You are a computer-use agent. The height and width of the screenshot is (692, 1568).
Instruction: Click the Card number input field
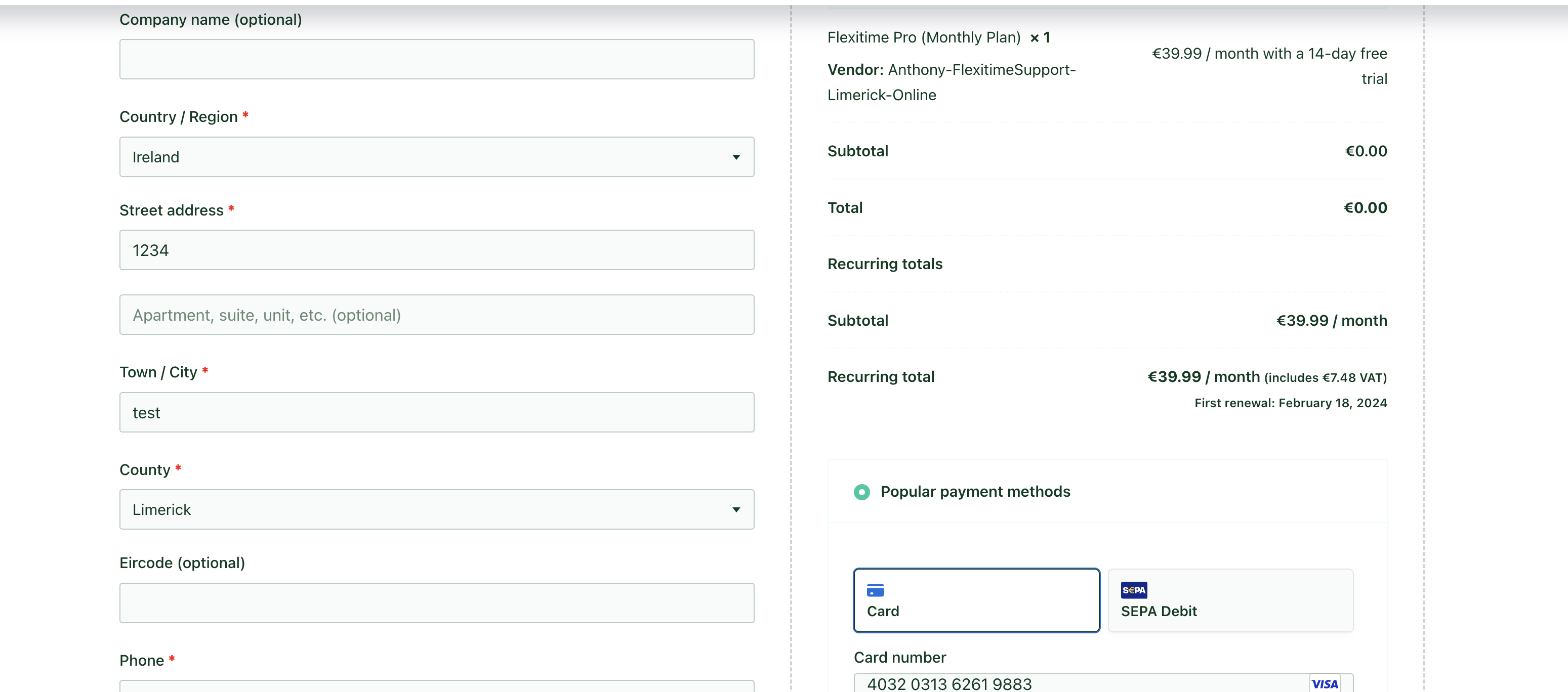pos(1103,683)
